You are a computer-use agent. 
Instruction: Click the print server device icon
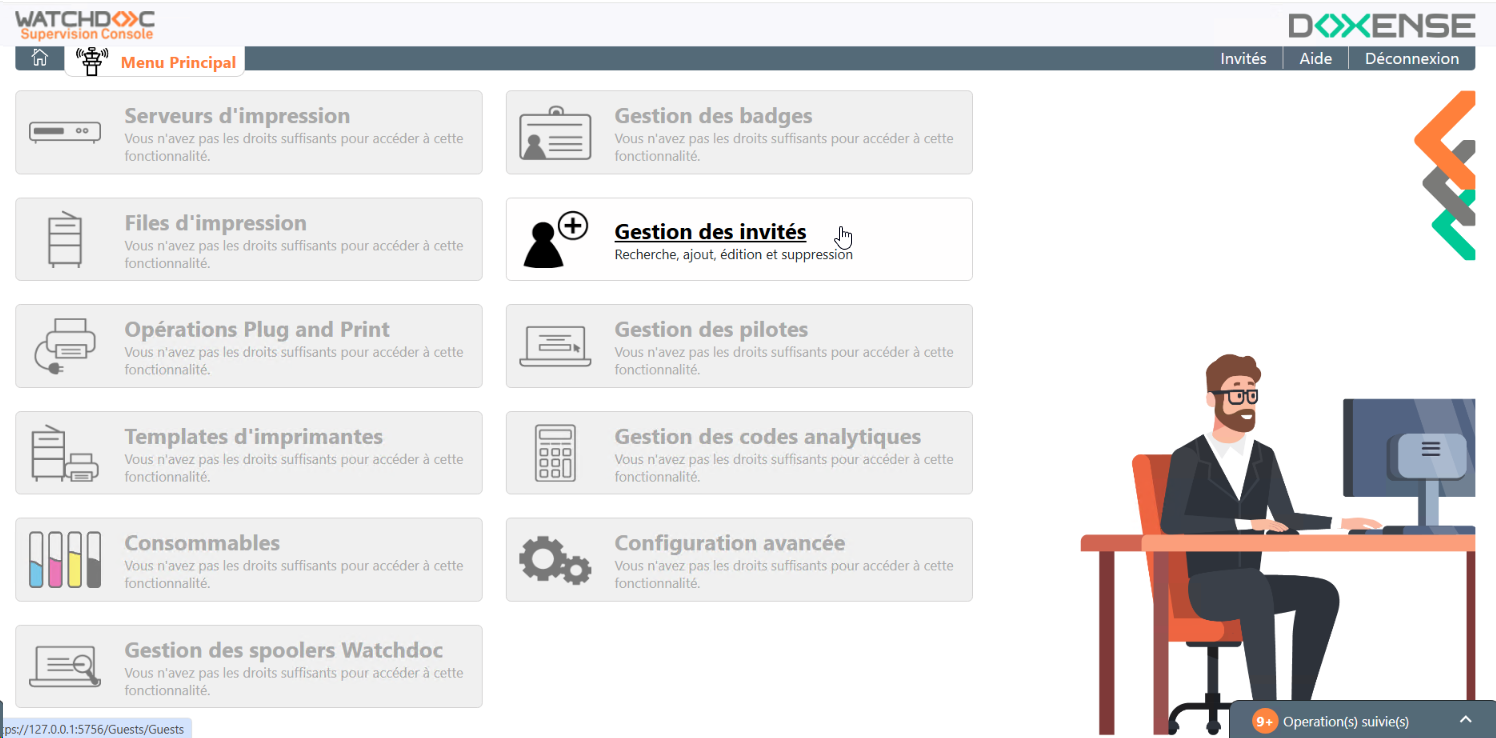tap(65, 132)
